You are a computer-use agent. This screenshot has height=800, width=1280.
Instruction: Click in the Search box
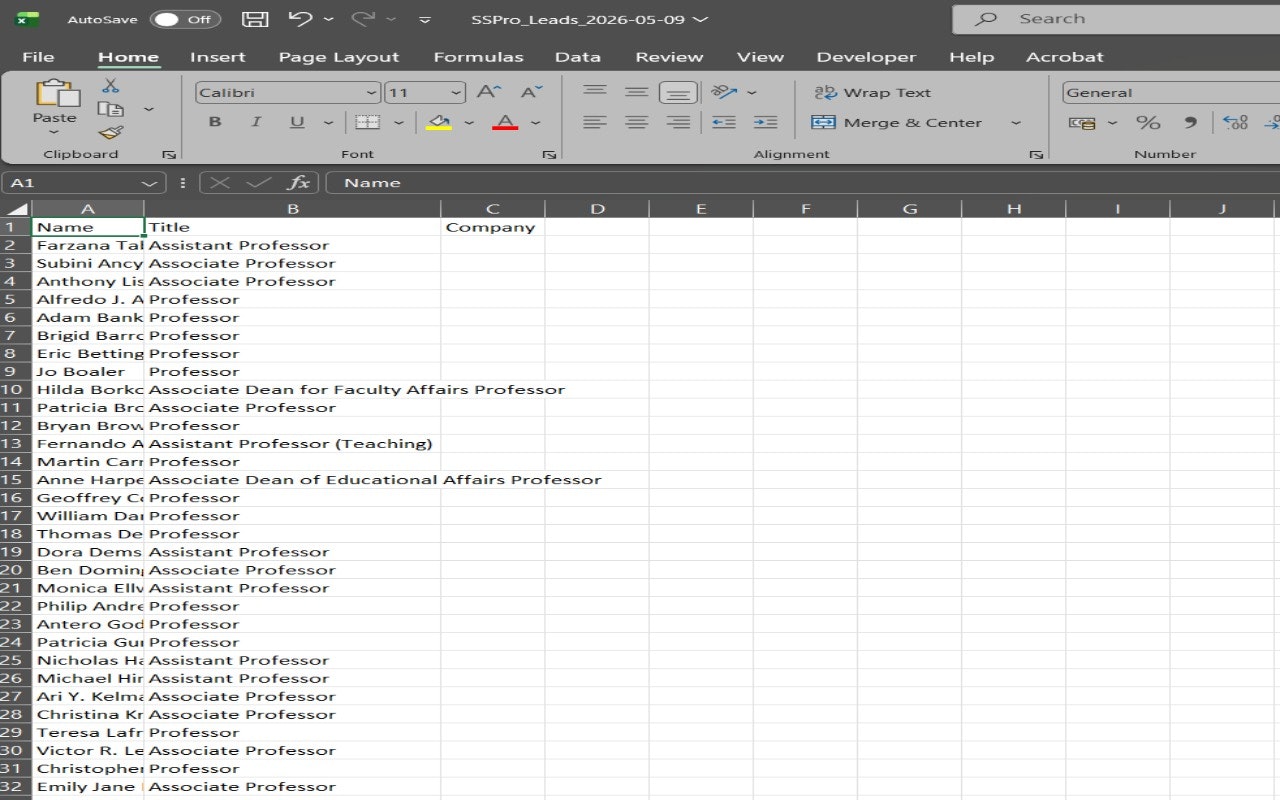1116,19
